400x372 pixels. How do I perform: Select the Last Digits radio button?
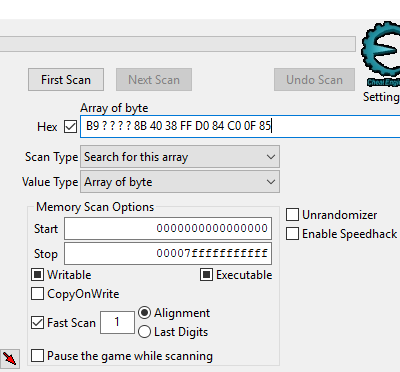[144, 332]
